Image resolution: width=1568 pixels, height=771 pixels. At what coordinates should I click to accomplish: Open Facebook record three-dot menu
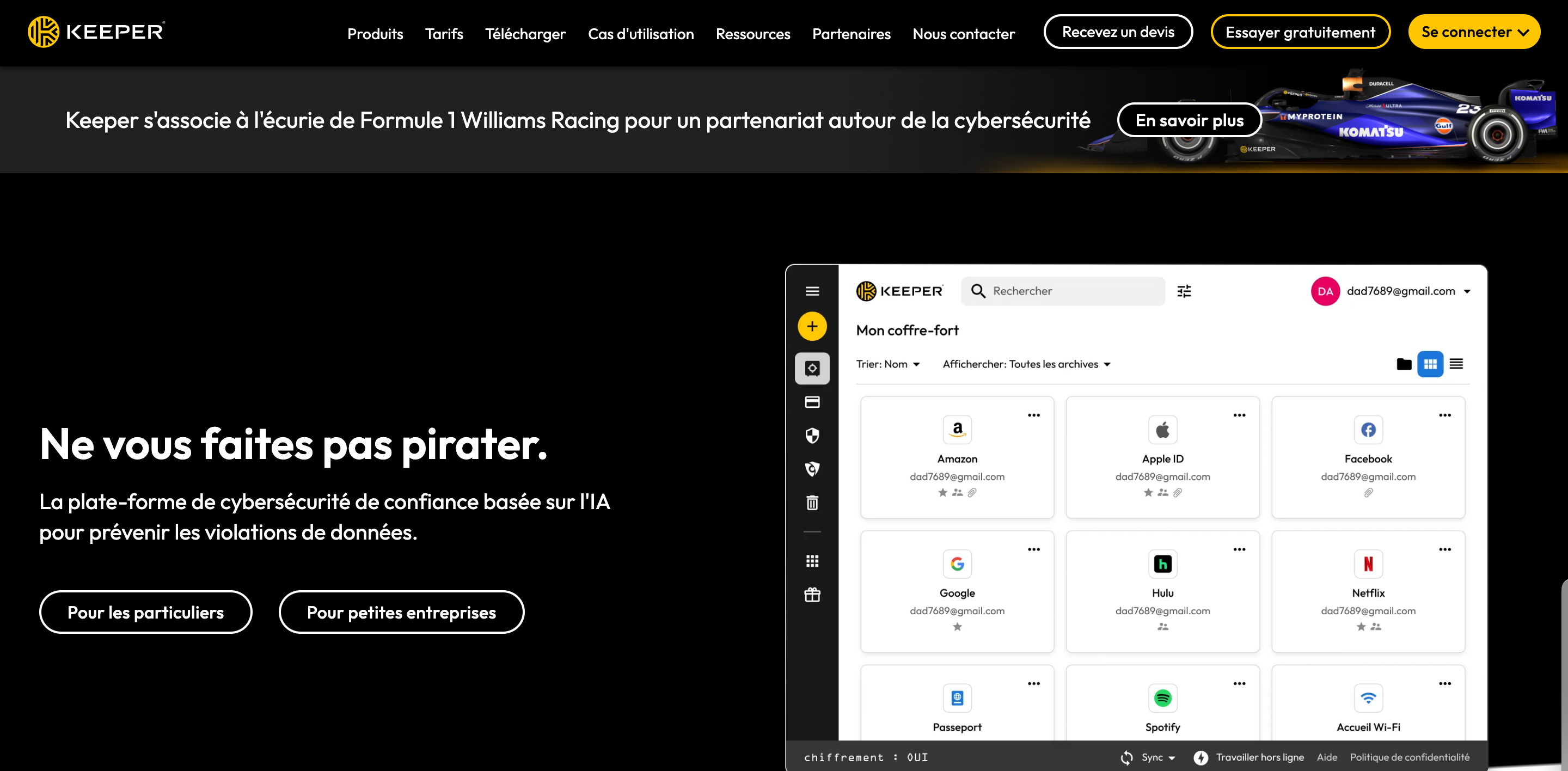coord(1445,415)
